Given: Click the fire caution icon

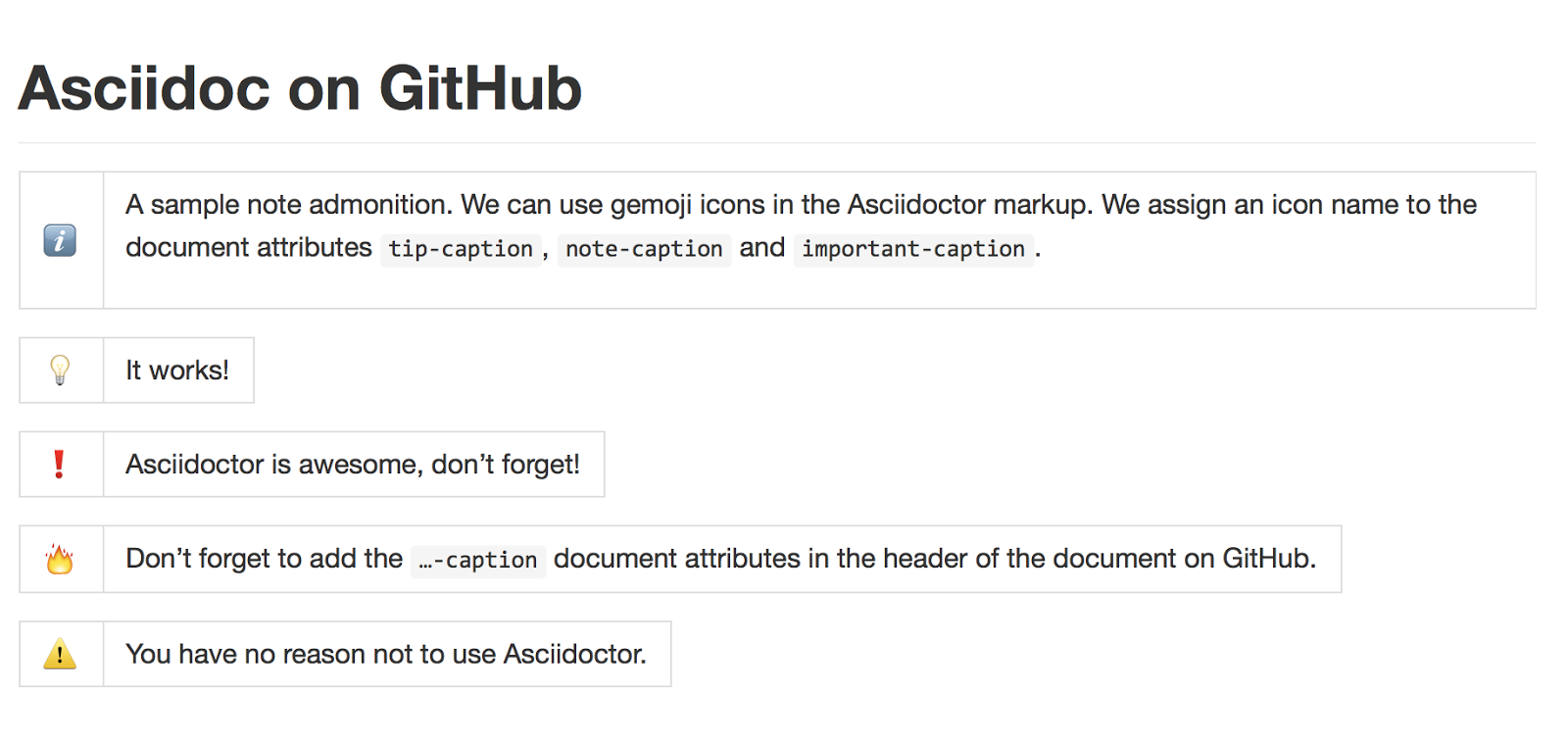Looking at the screenshot, I should pyautogui.click(x=60, y=559).
